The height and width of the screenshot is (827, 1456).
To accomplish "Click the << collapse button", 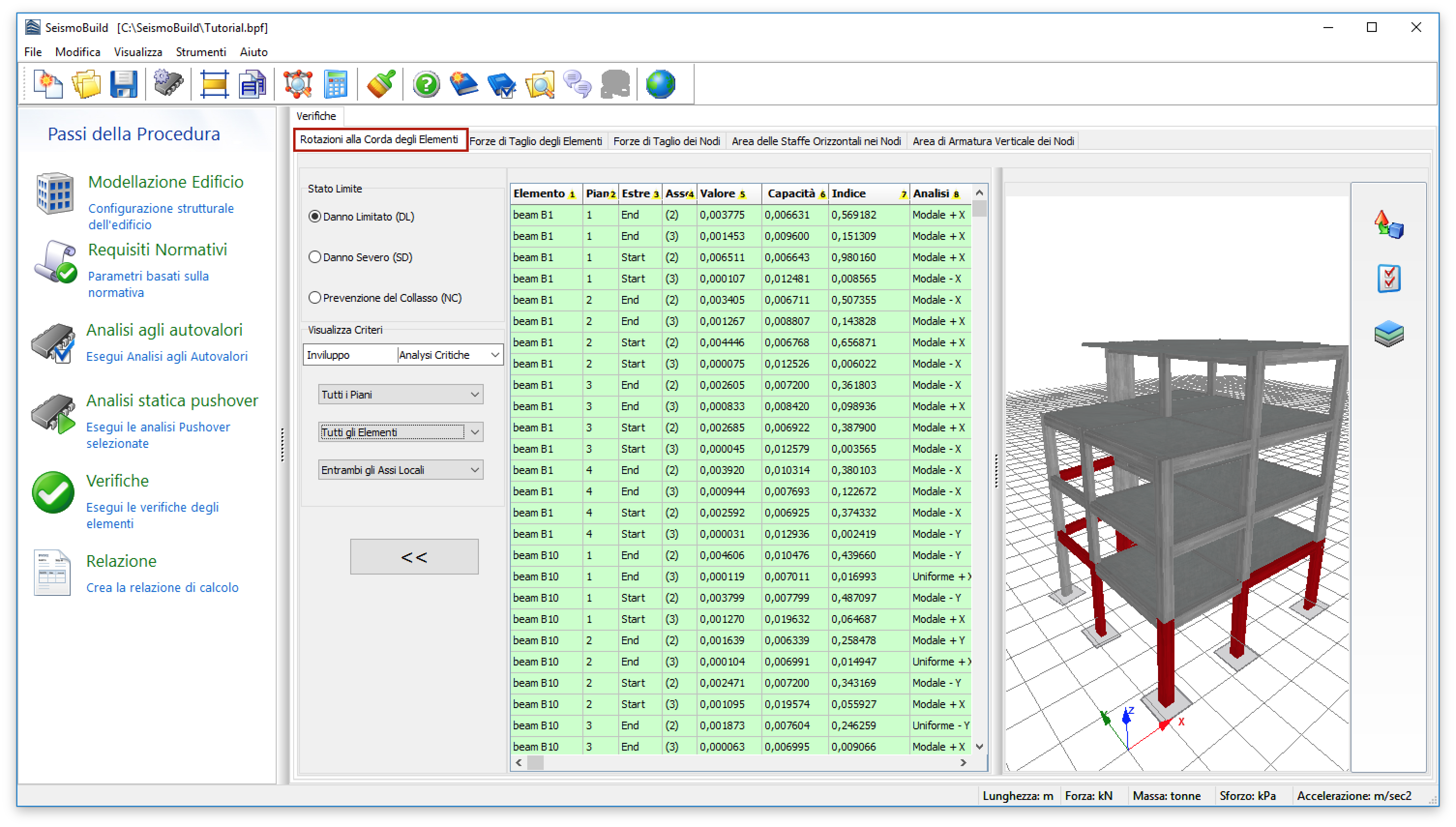I will (414, 557).
